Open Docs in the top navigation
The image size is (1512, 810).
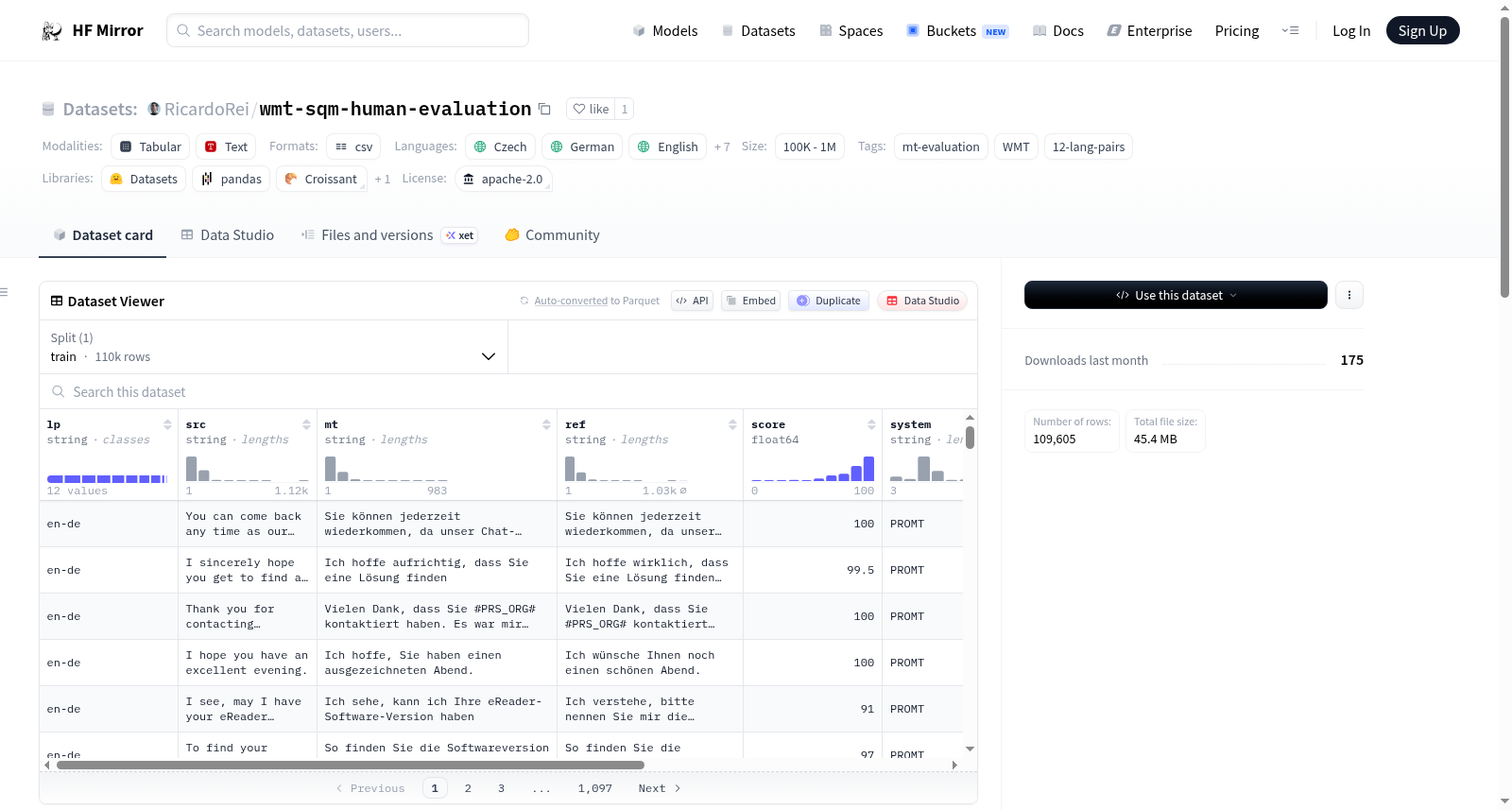[x=1057, y=31]
